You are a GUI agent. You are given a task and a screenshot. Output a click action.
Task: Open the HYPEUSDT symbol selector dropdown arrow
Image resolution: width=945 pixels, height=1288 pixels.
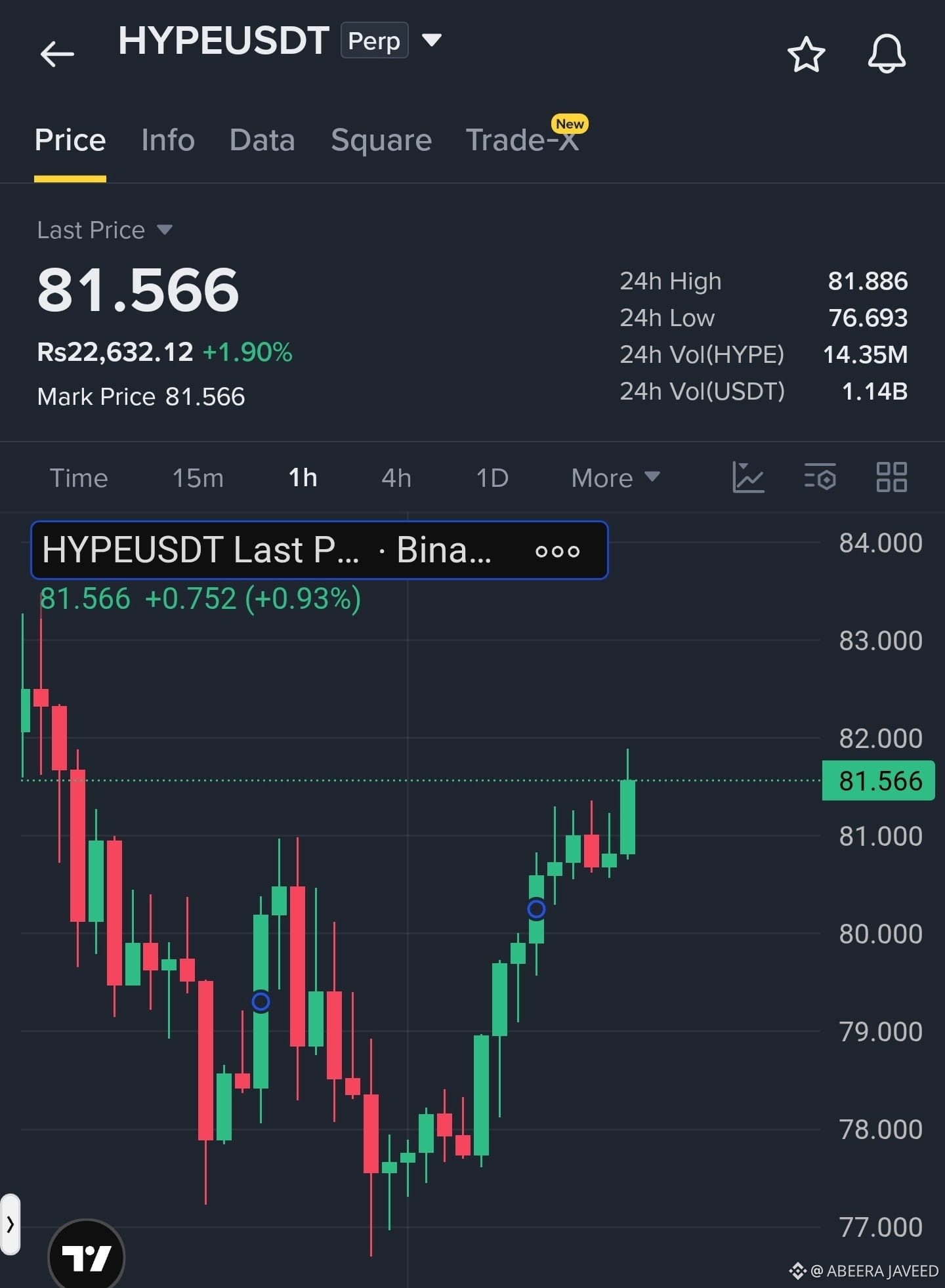click(x=431, y=41)
